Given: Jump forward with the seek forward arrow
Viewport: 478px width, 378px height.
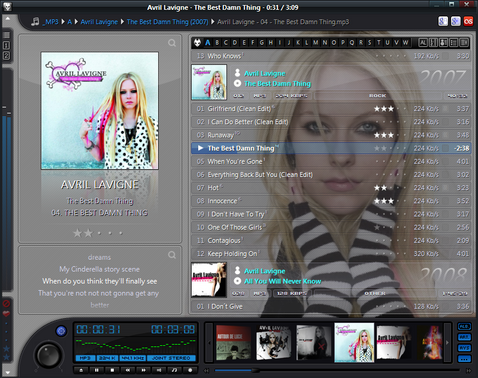Looking at the screenshot, I should pos(468,370).
